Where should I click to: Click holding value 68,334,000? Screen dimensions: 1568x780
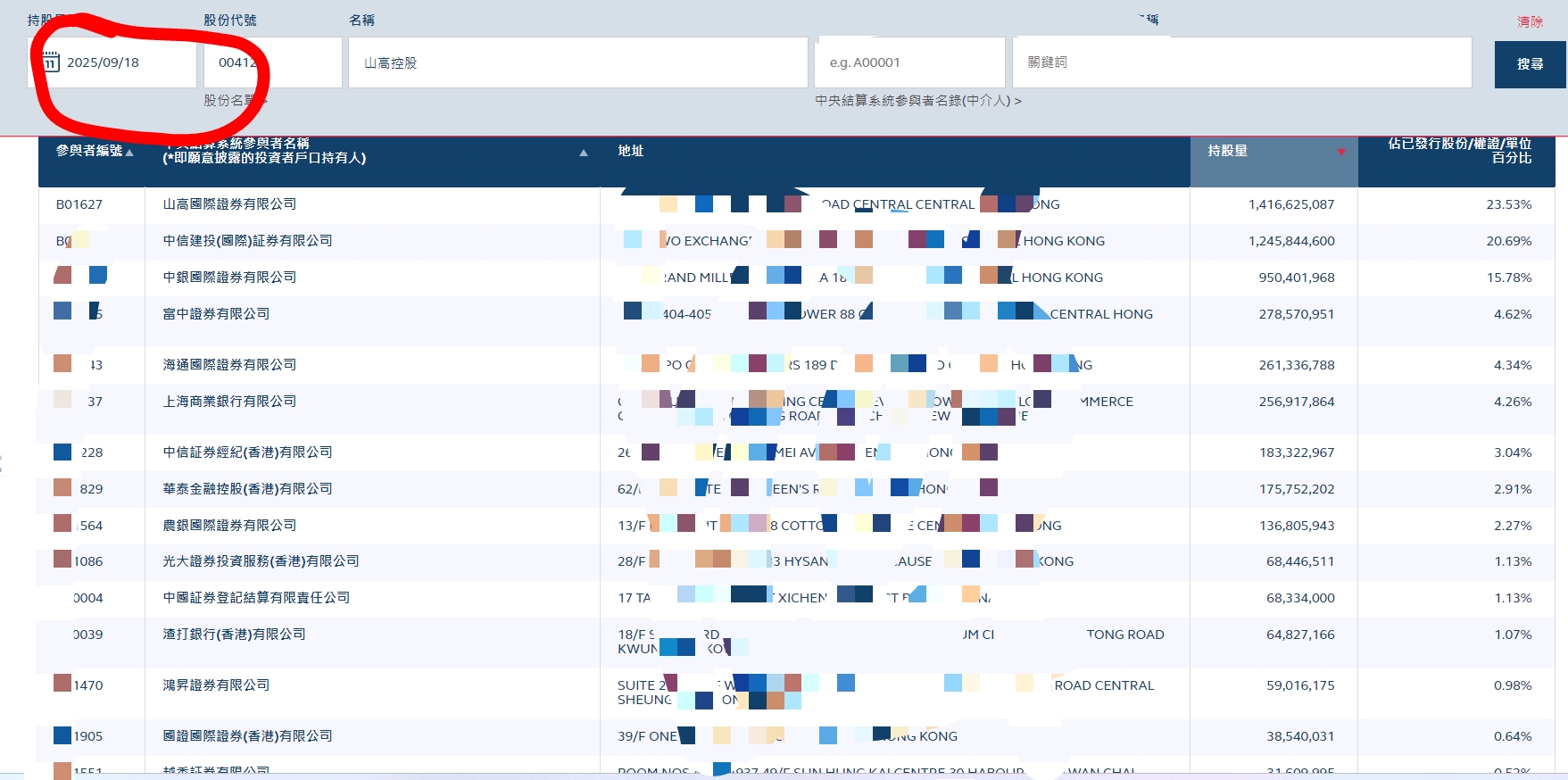(x=1300, y=598)
